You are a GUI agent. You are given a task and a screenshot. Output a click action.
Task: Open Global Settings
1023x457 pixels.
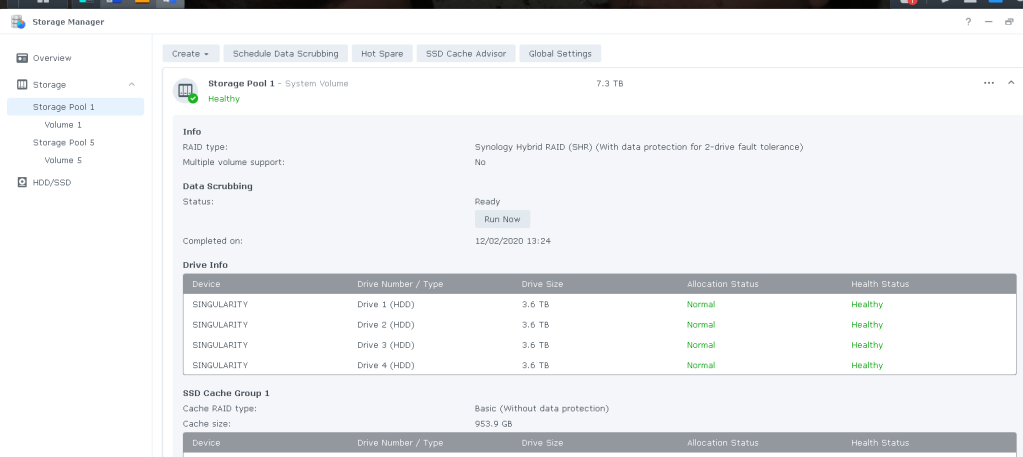pos(560,54)
